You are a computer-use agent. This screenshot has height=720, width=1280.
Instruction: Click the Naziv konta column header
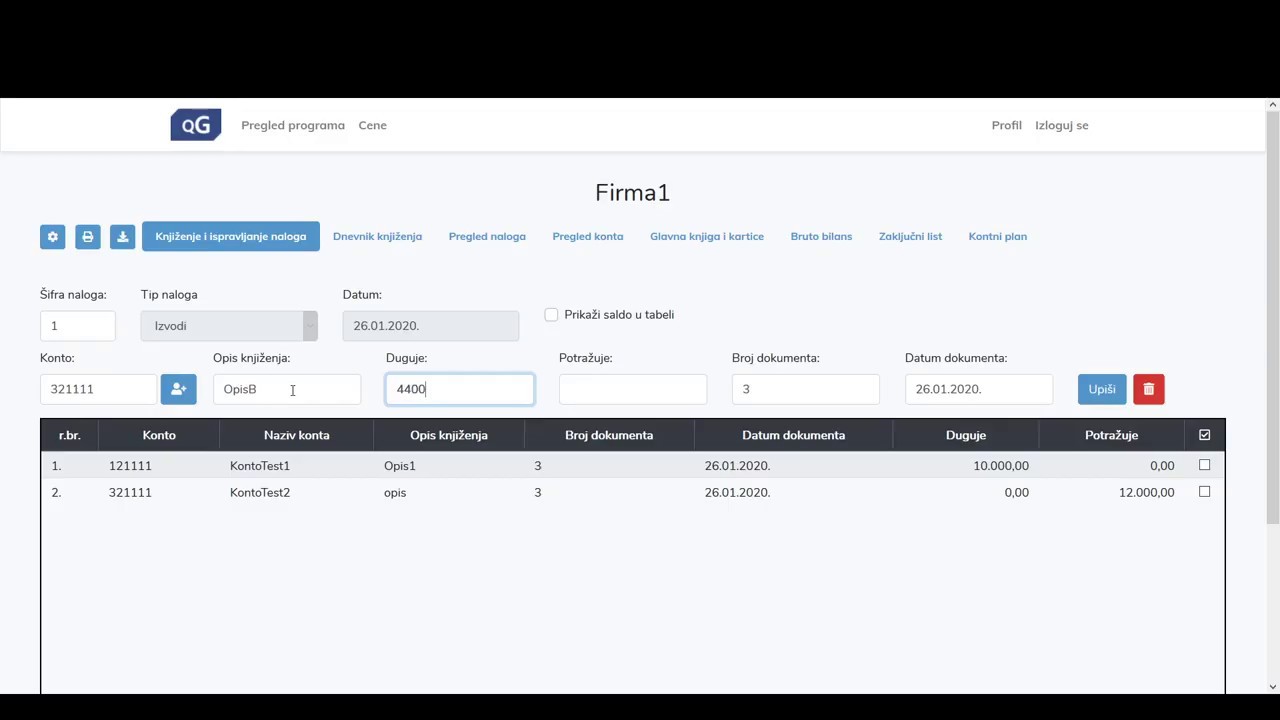[x=297, y=435]
